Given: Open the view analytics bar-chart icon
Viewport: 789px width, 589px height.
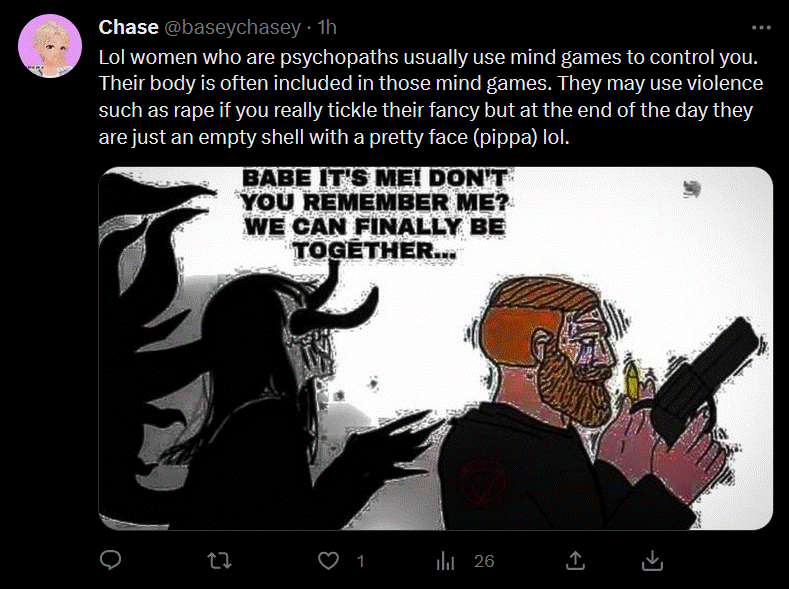Looking at the screenshot, I should [x=445, y=561].
